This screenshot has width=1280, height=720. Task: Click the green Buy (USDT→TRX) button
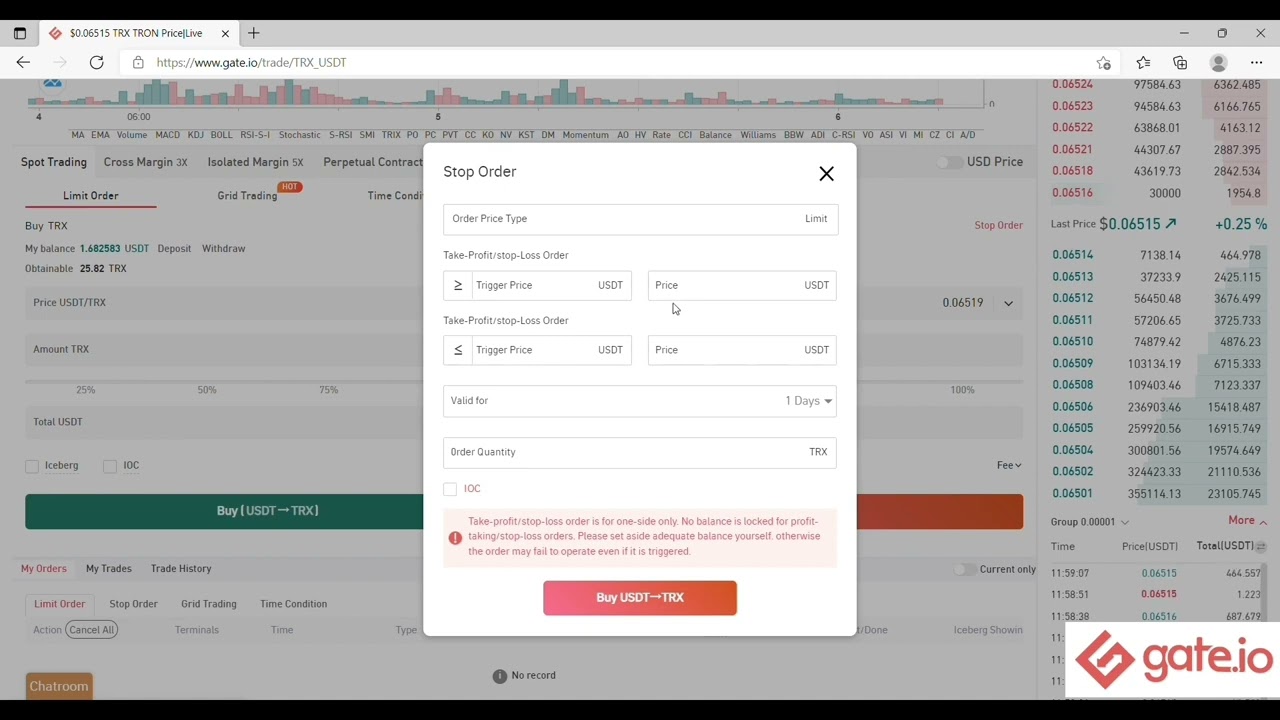point(224,511)
